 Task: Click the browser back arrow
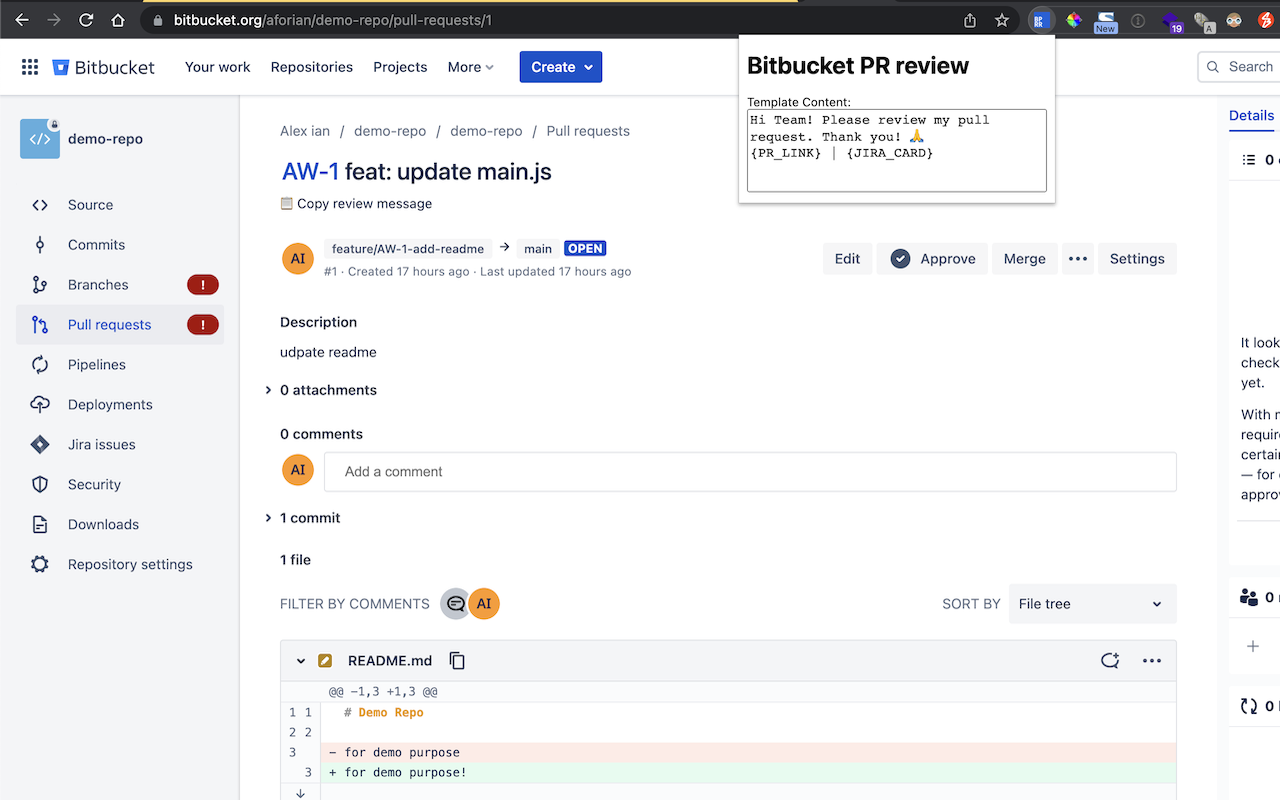click(x=22, y=20)
